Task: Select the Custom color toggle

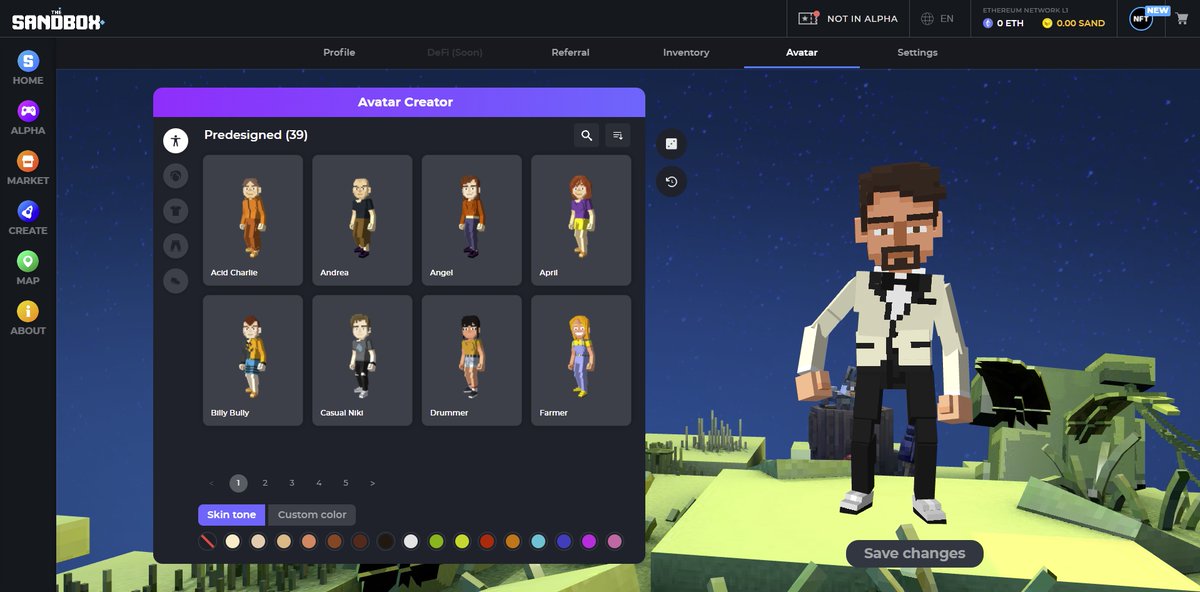Action: 312,515
